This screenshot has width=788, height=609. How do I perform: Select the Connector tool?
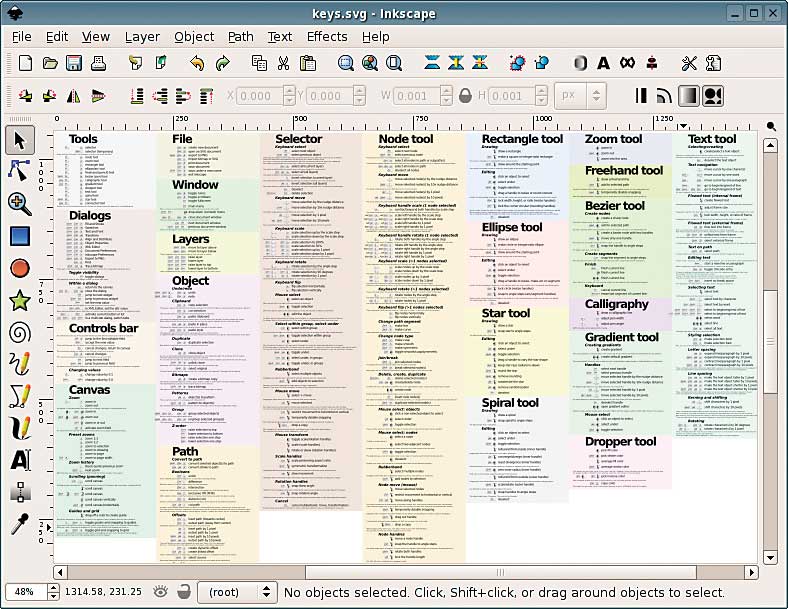20,492
